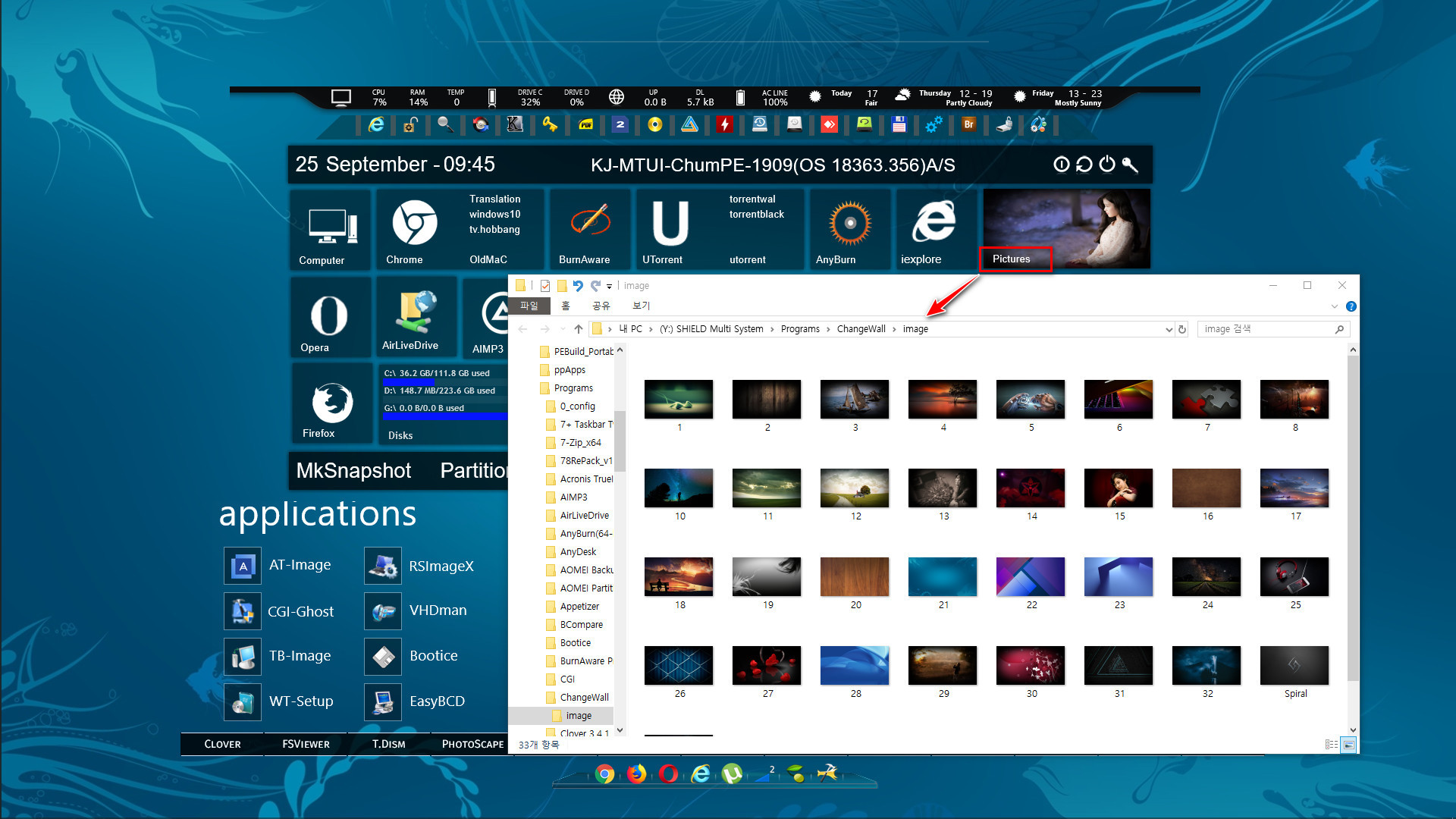The image size is (1456, 819).
Task: Launch the yellow disc icon in launcher bar
Action: [x=655, y=124]
